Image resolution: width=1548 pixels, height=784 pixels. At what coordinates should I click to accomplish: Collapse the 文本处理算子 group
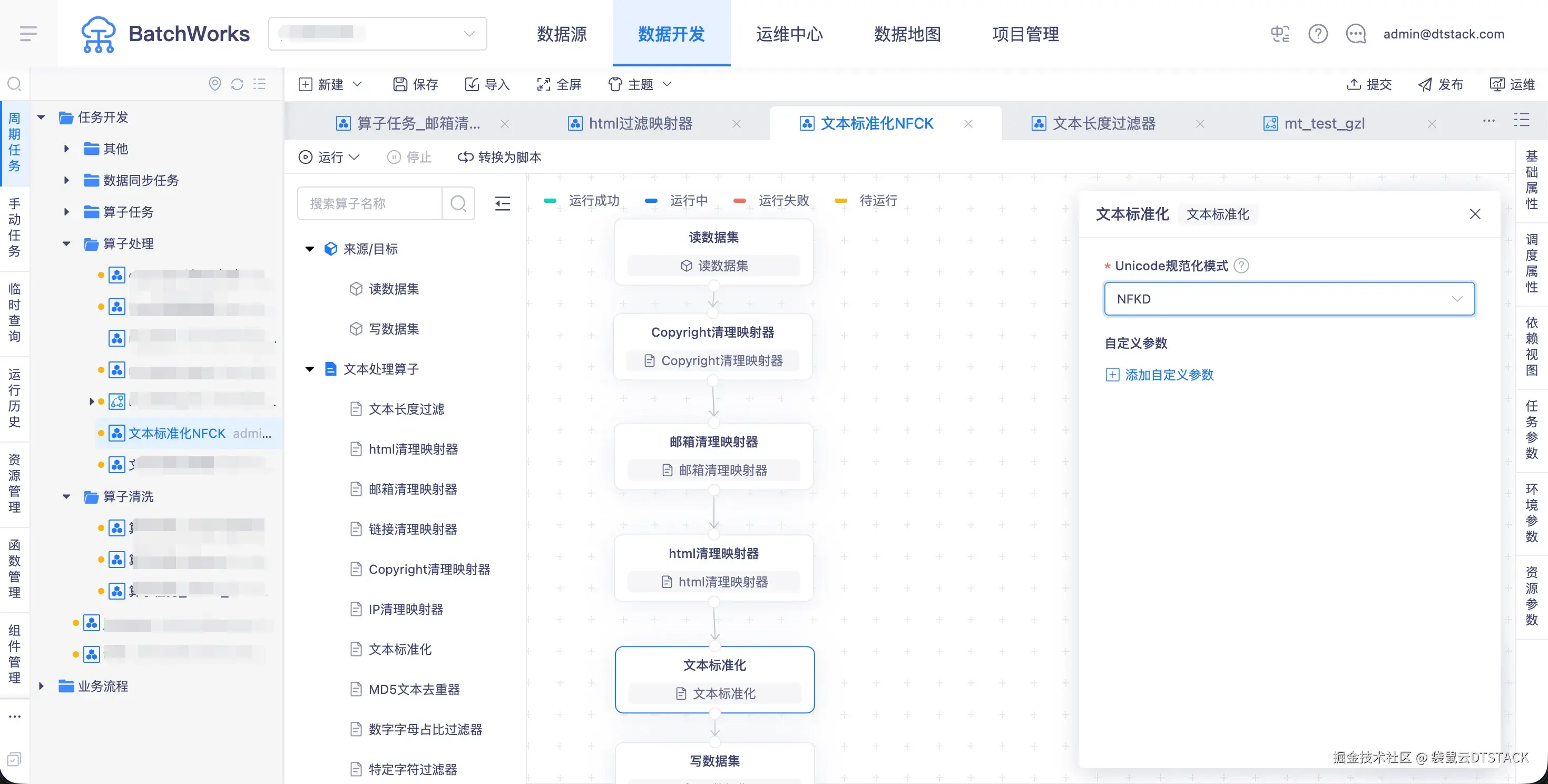pos(310,369)
